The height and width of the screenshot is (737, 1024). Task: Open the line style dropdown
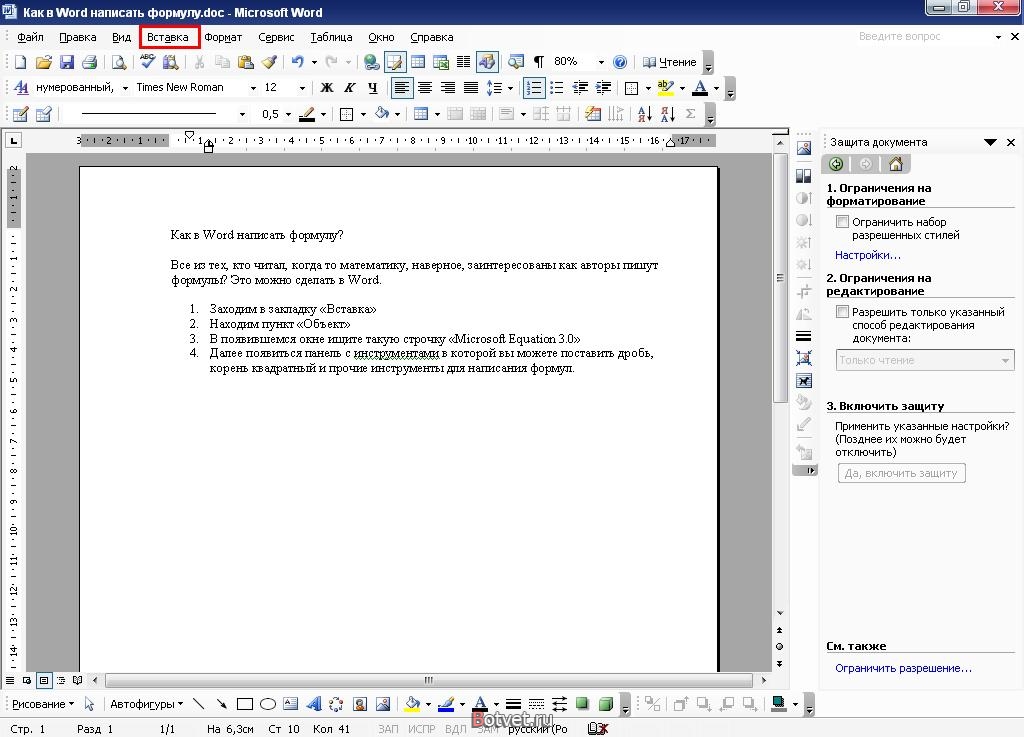coord(242,114)
